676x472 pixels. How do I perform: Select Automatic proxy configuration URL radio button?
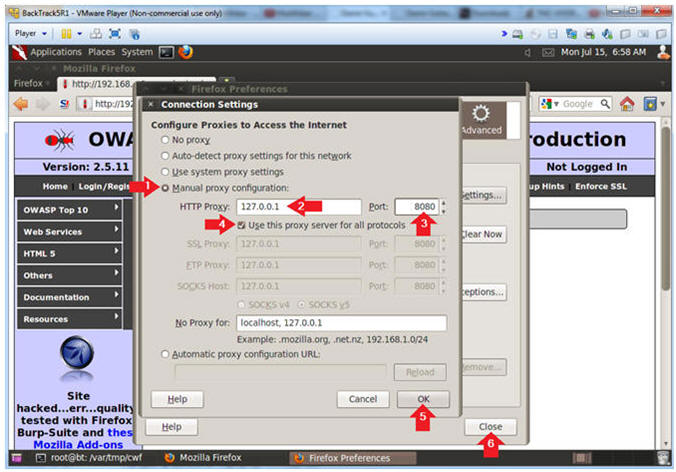[165, 354]
